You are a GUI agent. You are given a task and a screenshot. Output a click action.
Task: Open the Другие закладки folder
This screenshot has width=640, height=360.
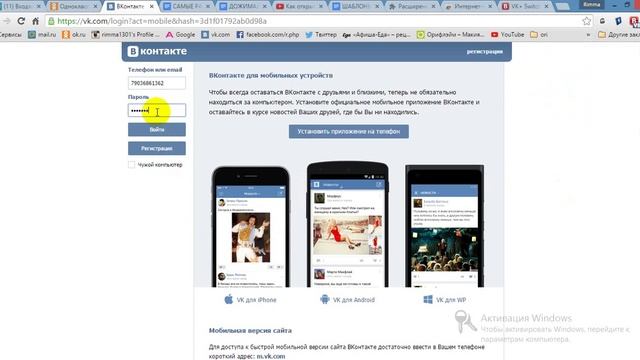point(619,35)
